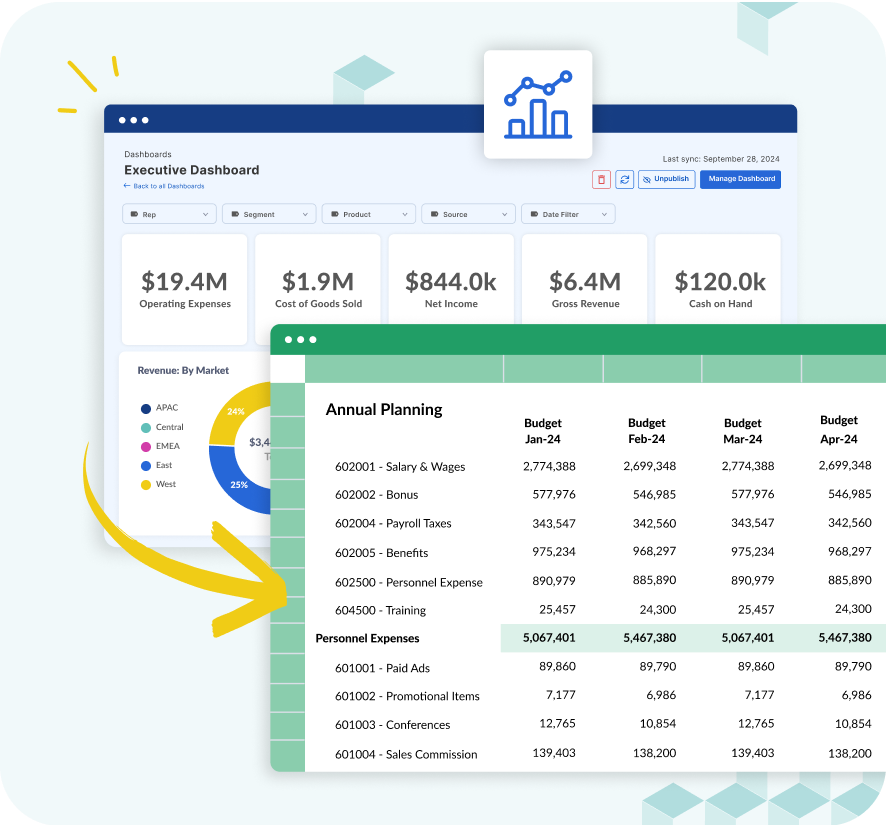
Task: Click the Feb-24 Conferences cell 10,854
Action: 658,724
